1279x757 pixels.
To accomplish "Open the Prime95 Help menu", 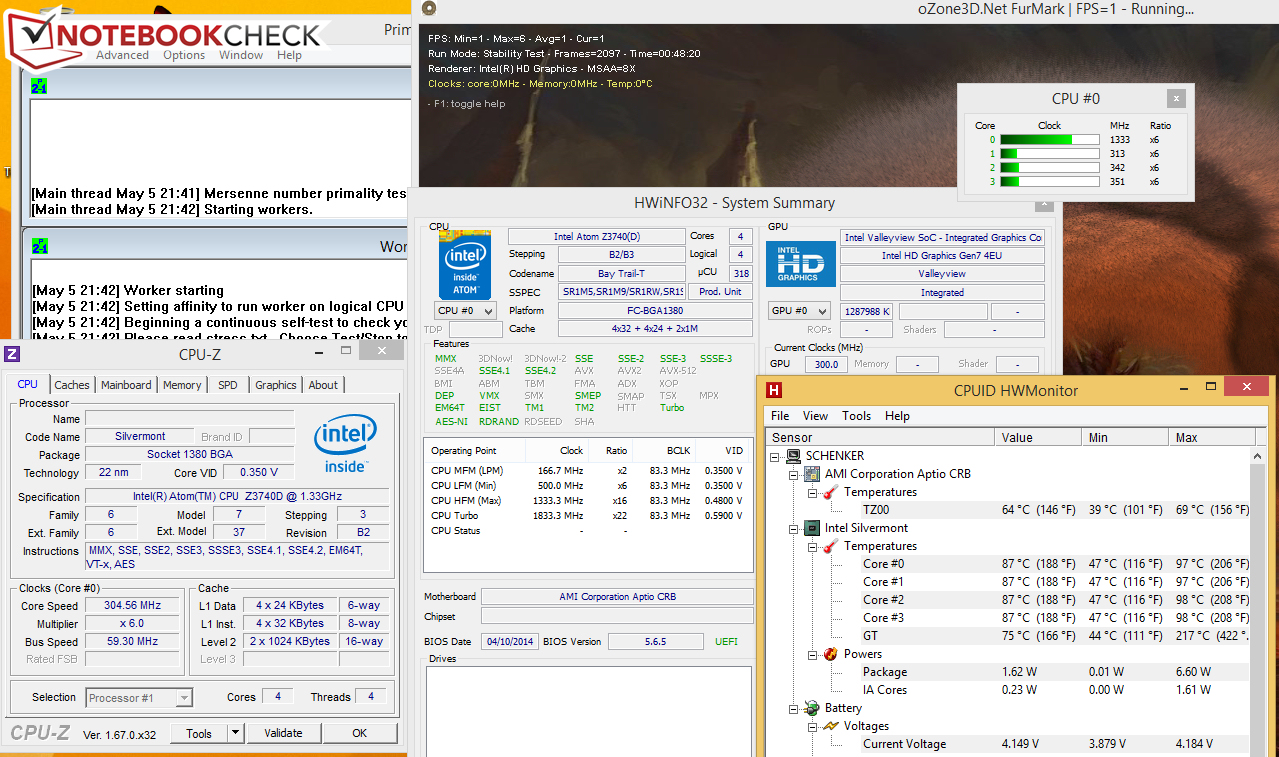I will coord(290,55).
